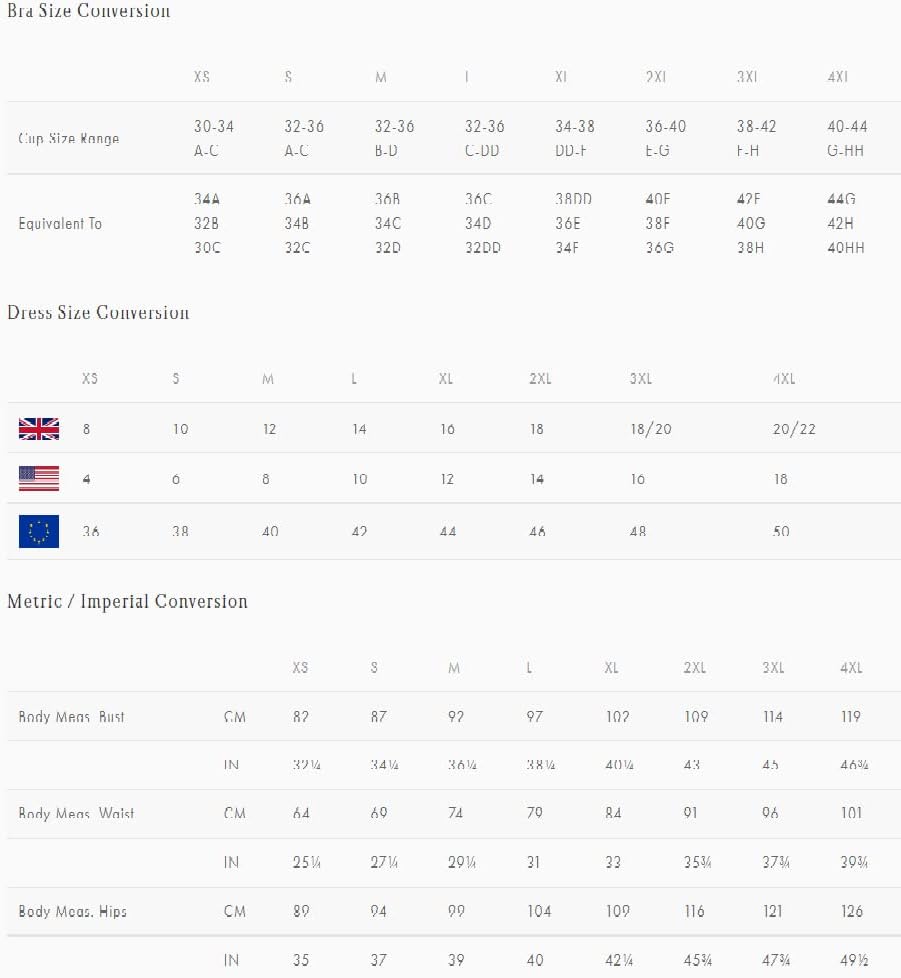Click the 30-34 cup size range value
The width and height of the screenshot is (901, 978).
[x=214, y=127]
